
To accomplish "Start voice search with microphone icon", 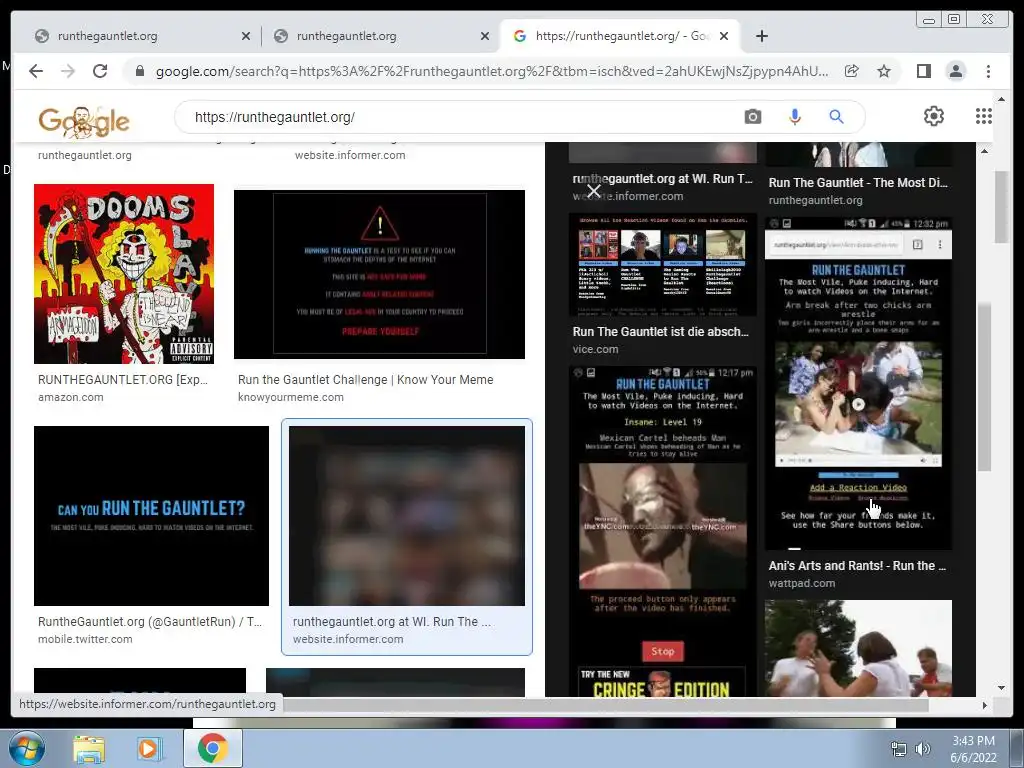I will [794, 117].
